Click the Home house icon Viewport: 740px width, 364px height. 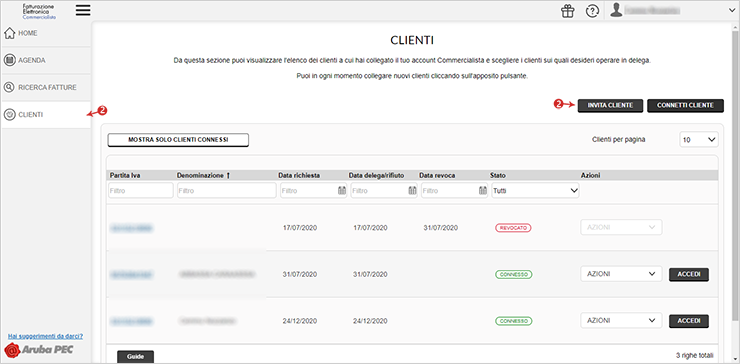pyautogui.click(x=9, y=34)
